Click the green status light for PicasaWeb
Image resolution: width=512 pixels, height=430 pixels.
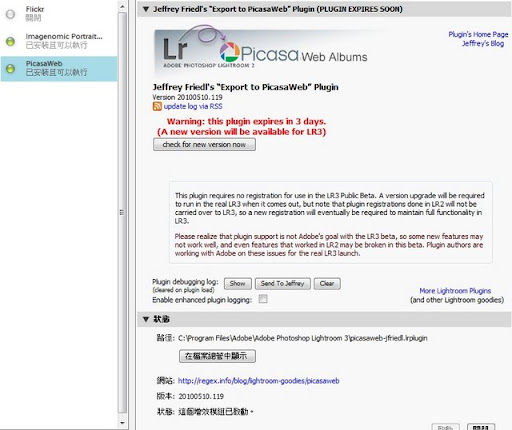coord(10,69)
